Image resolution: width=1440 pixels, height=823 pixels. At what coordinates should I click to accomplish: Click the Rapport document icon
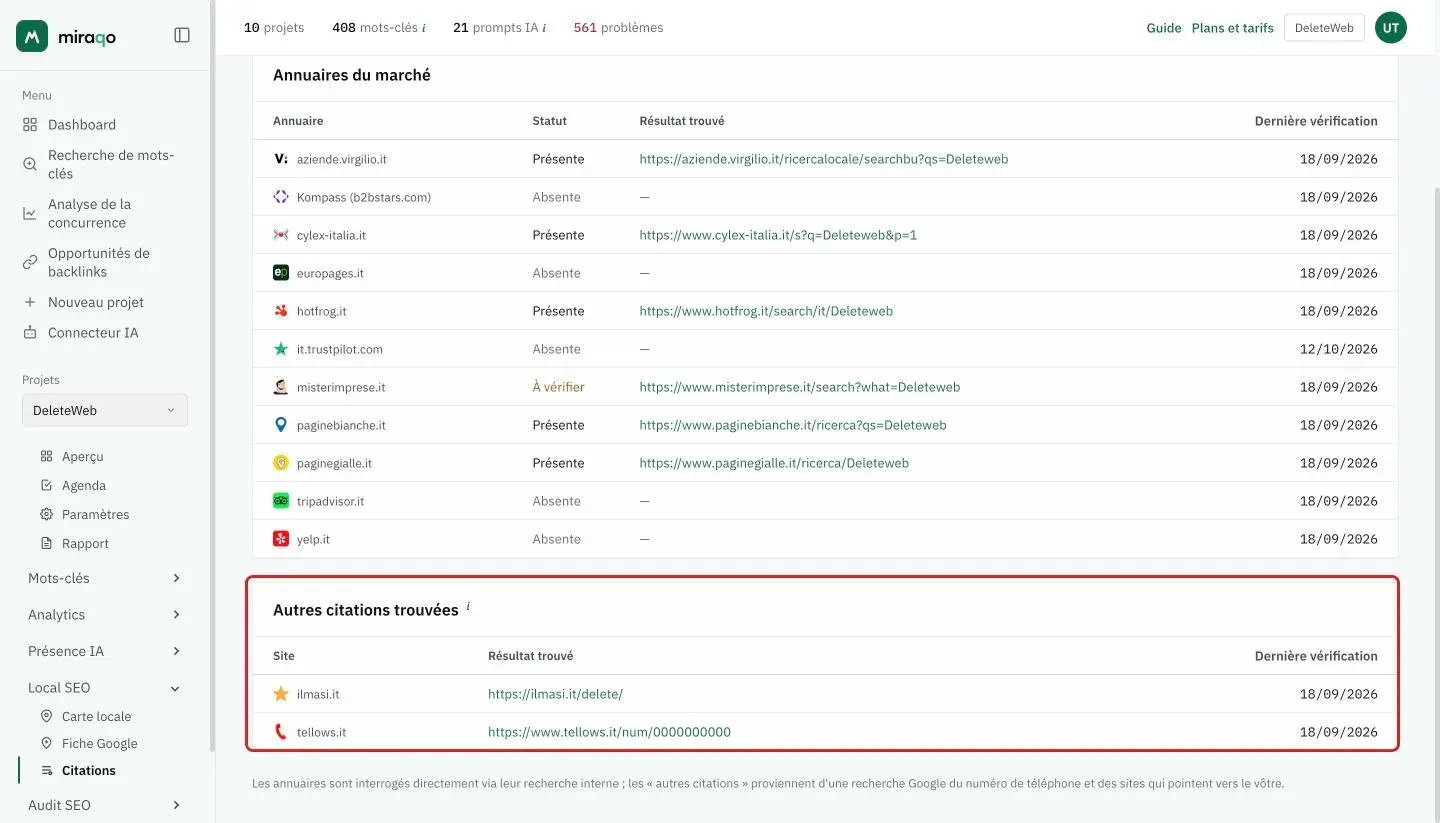tap(46, 543)
